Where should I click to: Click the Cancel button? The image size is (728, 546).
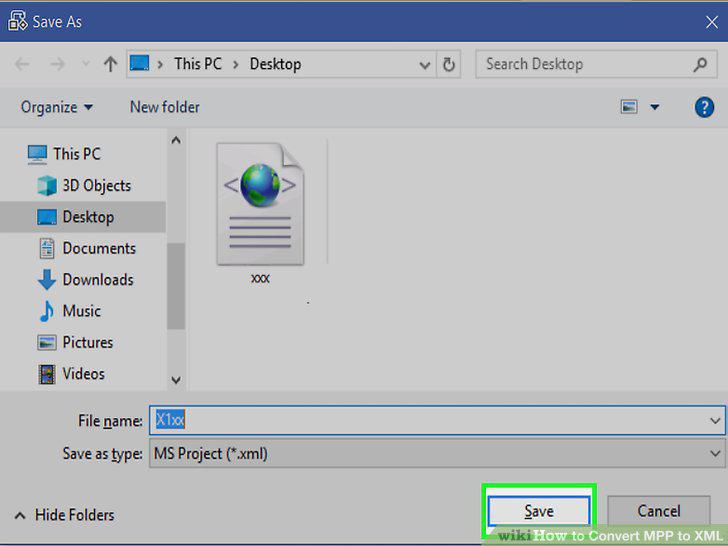pyautogui.click(x=658, y=511)
